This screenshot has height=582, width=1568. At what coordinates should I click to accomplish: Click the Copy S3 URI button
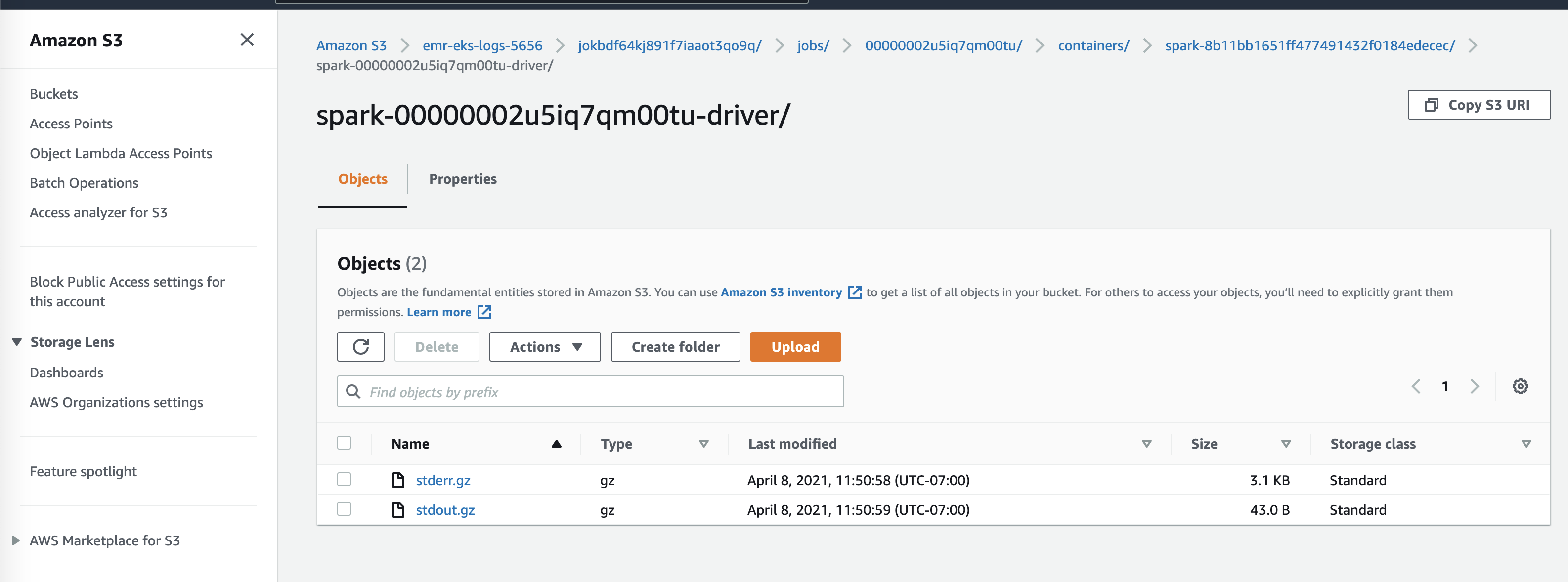[x=1479, y=105]
